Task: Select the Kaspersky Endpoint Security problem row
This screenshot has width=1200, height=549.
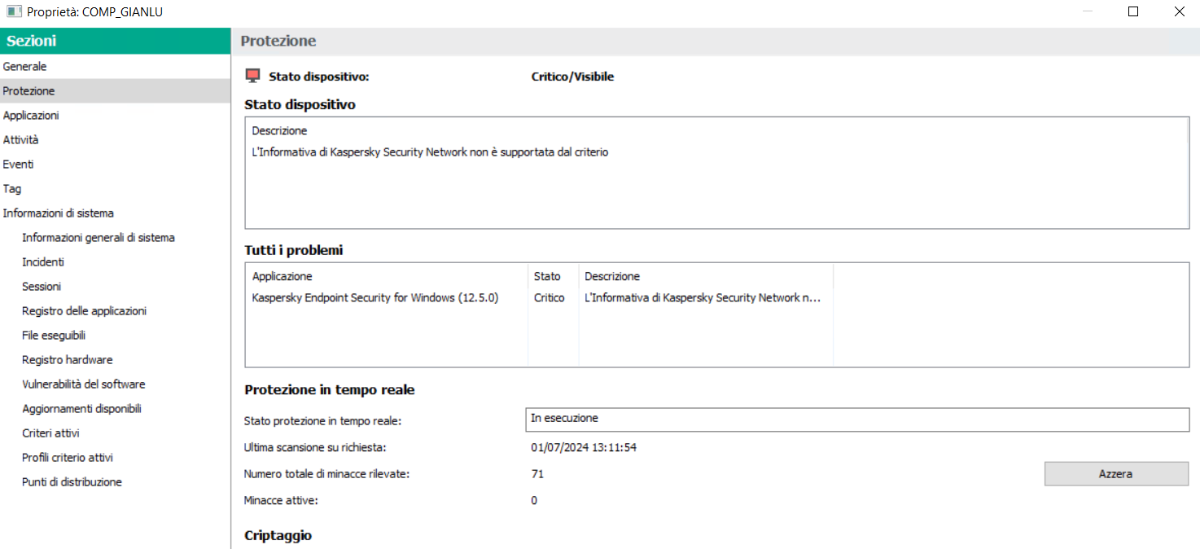Action: (375, 298)
